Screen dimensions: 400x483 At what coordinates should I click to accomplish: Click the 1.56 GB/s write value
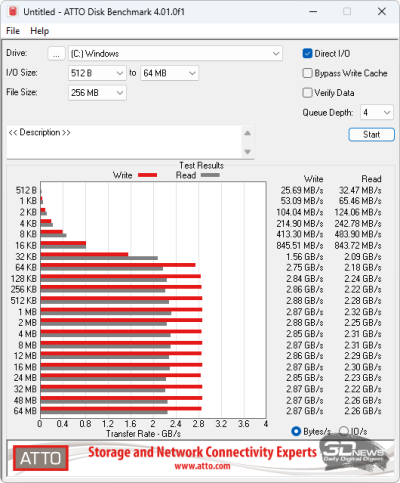(305, 257)
